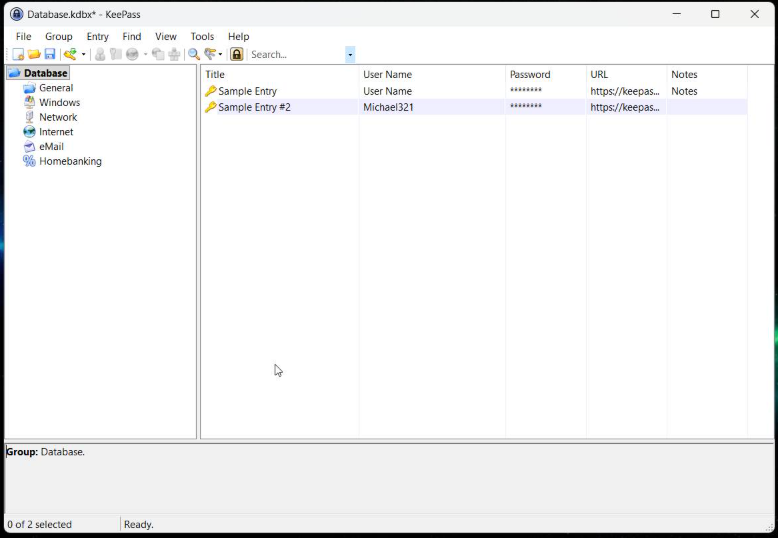
Task: Sort entries by User Name column header
Action: 432,74
